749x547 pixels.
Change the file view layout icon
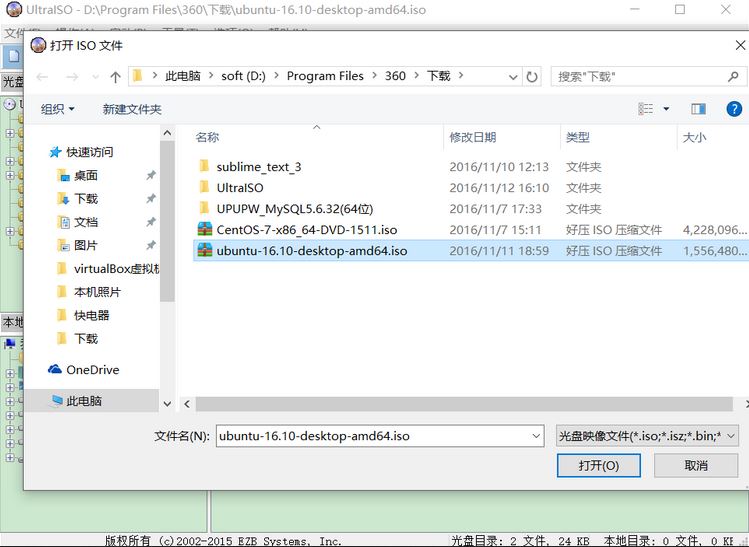(x=645, y=109)
